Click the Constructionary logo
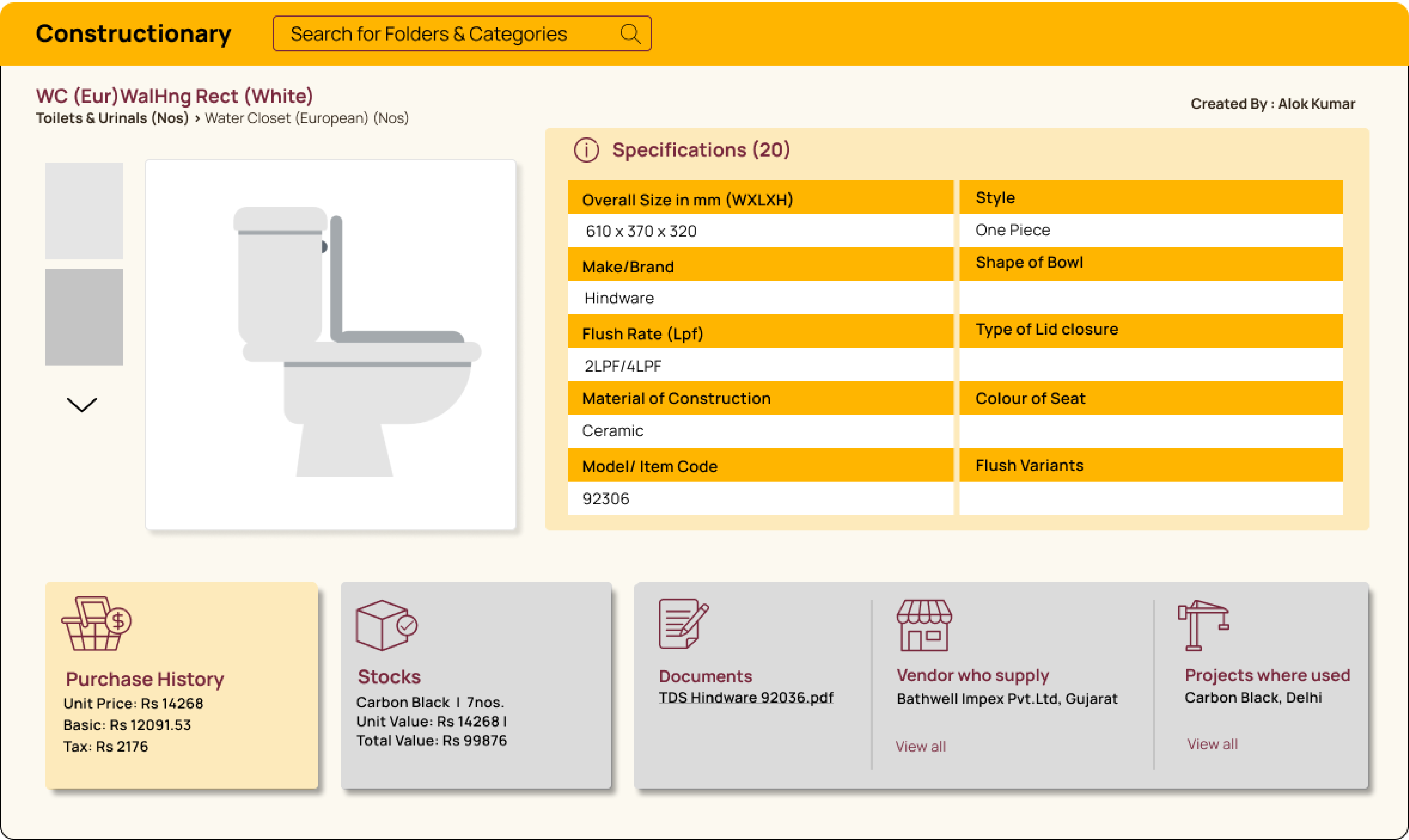The height and width of the screenshot is (840, 1409). [134, 34]
